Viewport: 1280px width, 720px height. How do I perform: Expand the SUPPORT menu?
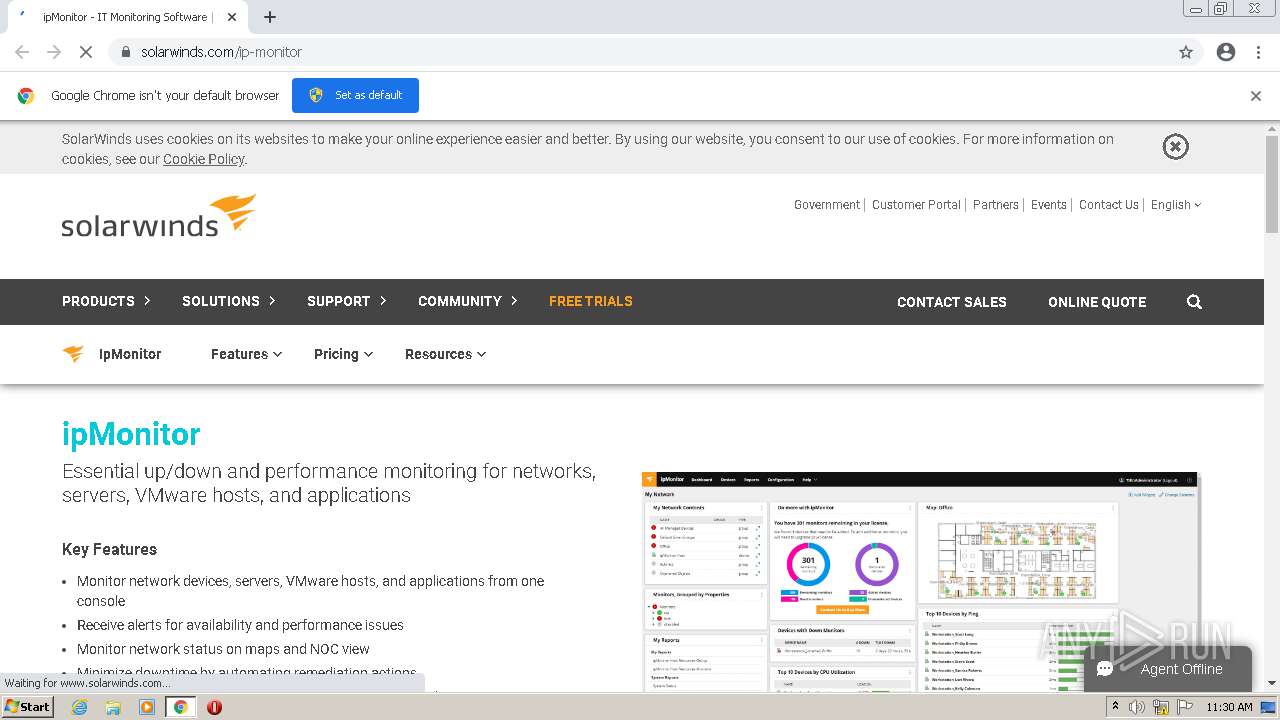pyautogui.click(x=347, y=301)
